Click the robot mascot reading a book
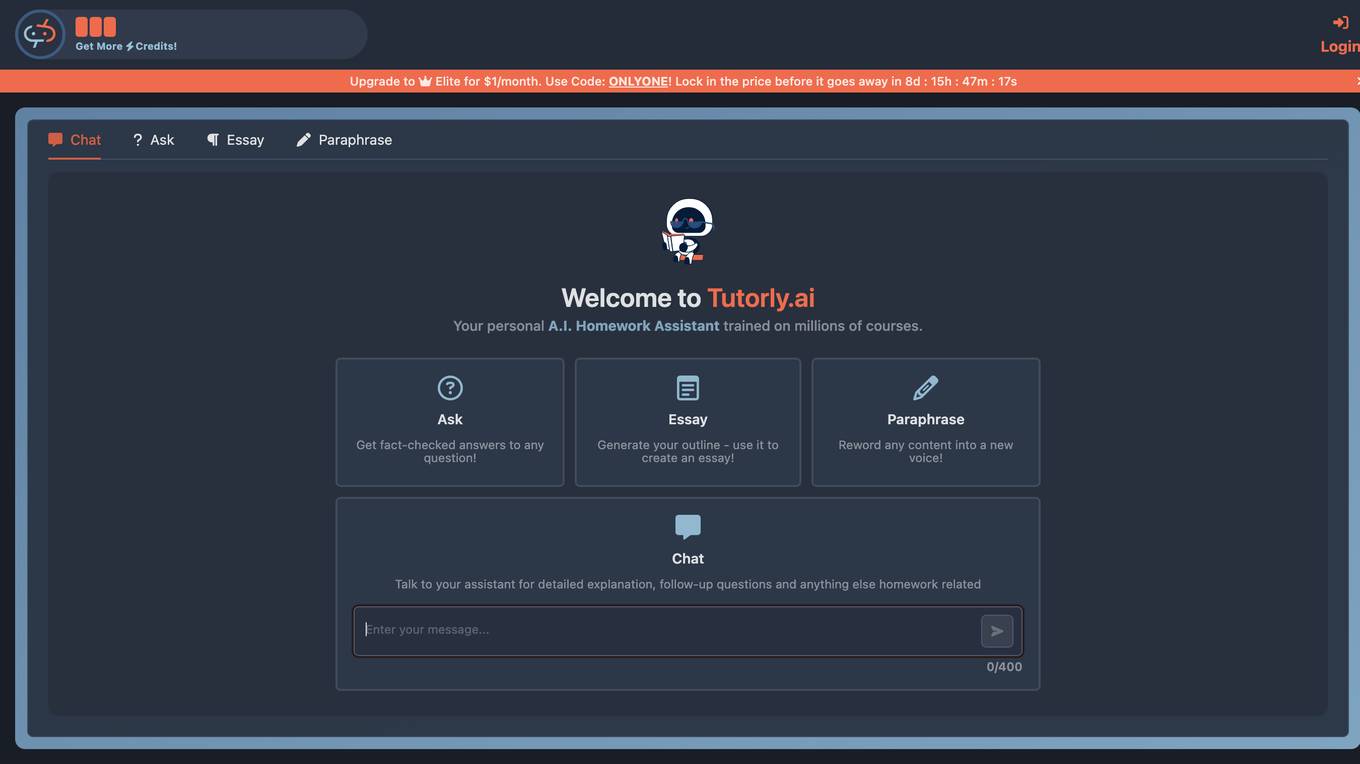1360x764 pixels. coord(688,230)
